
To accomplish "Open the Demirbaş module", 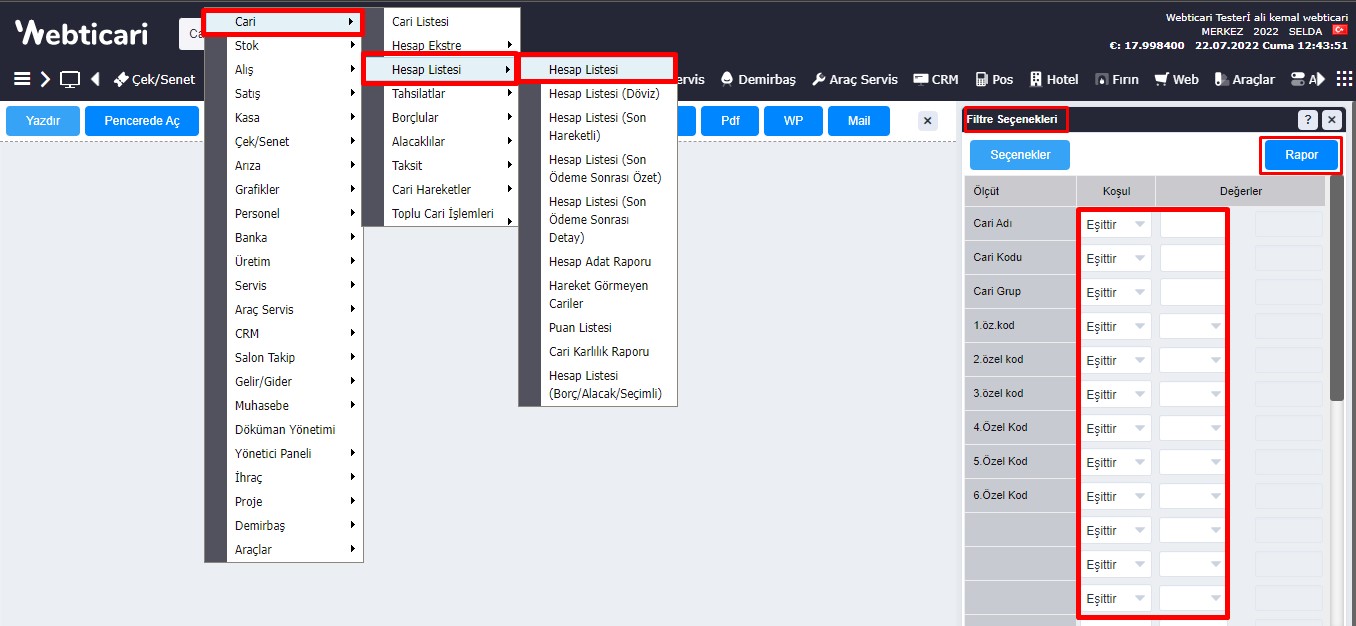I will click(757, 79).
